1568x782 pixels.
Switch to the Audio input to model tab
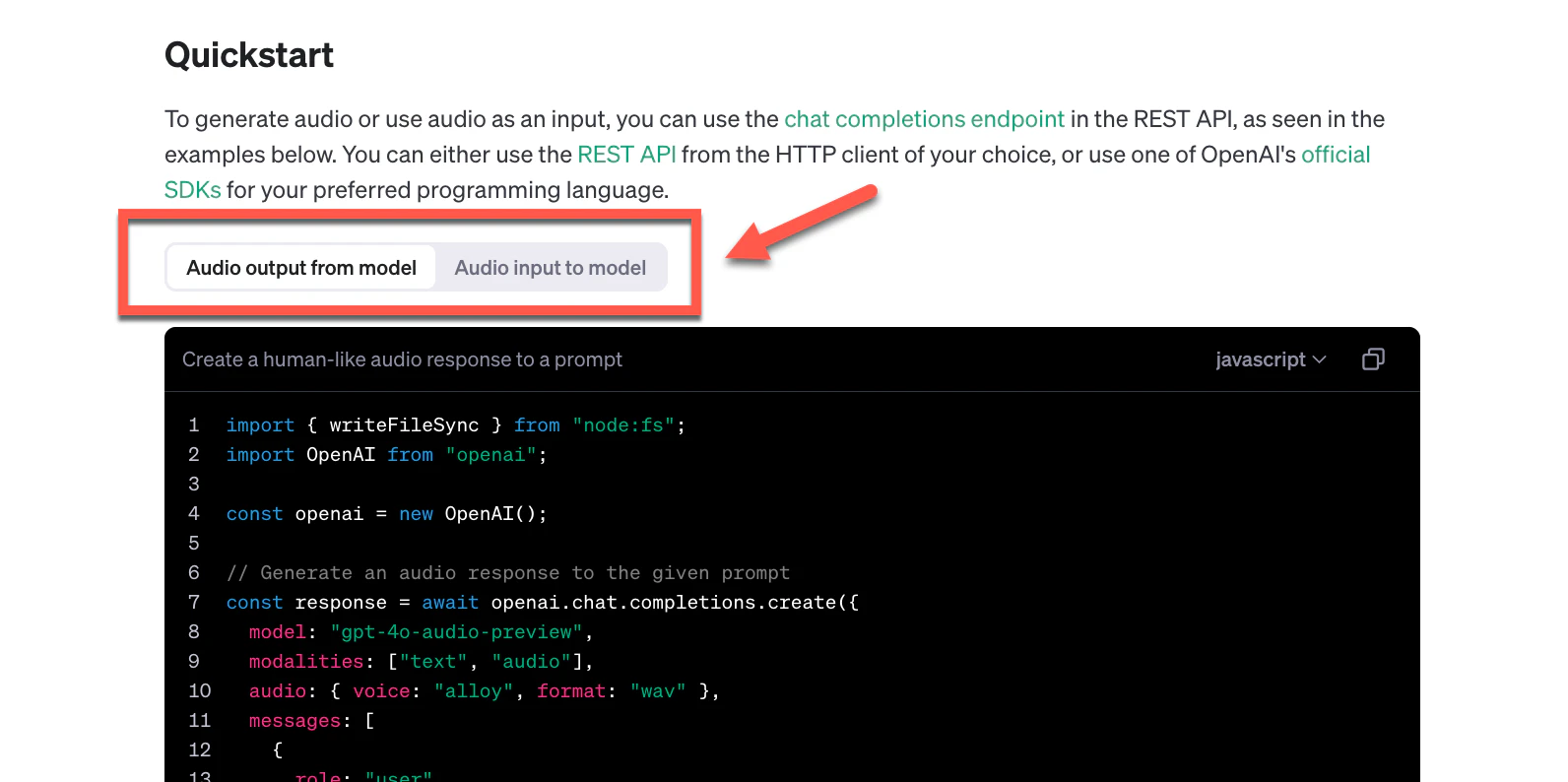(x=550, y=268)
